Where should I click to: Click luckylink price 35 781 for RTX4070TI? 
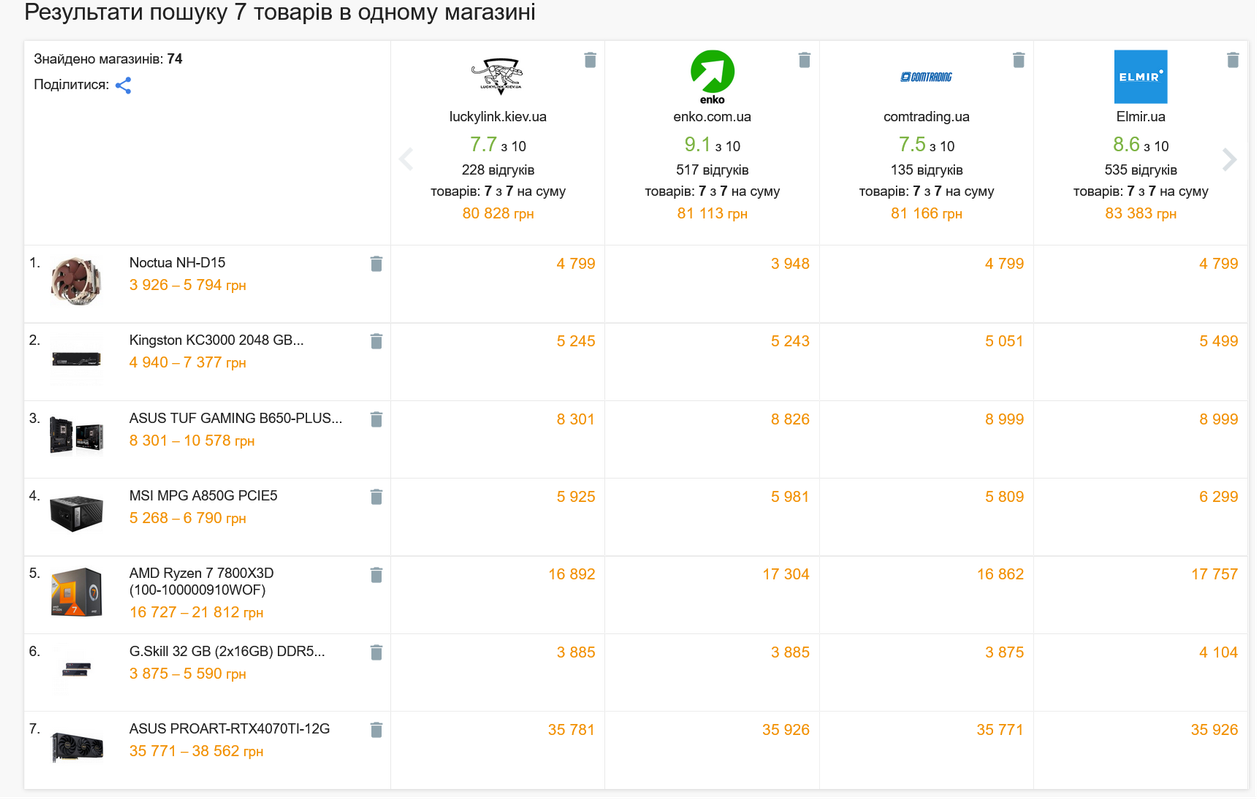tap(572, 730)
